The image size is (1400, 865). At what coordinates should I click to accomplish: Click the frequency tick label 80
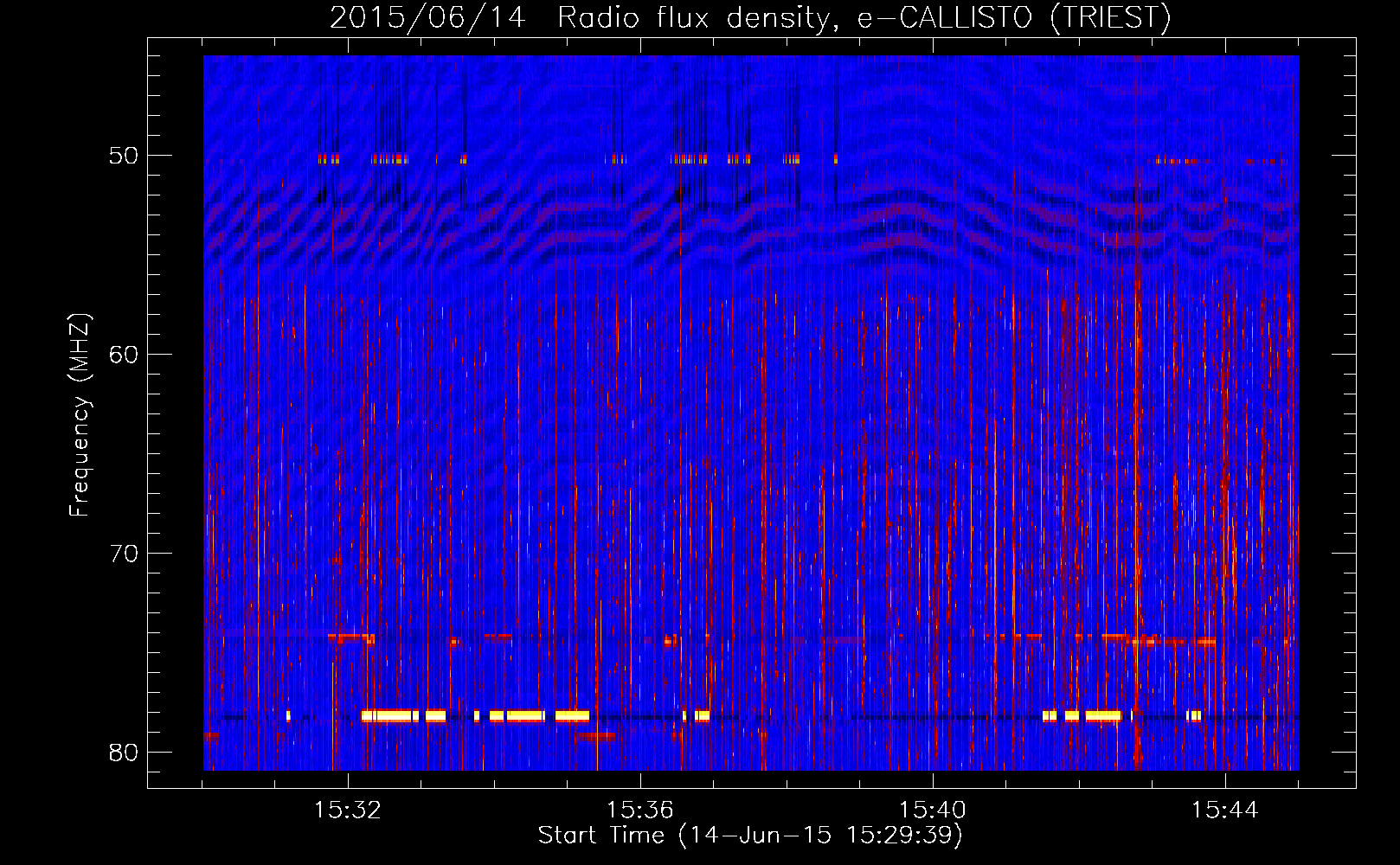[124, 753]
